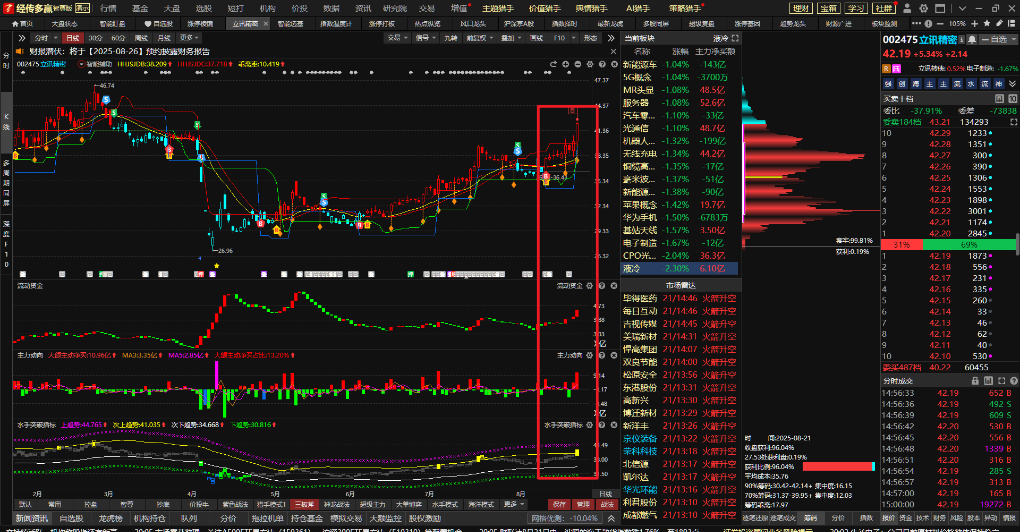Viewport: 1020px width, 532px height.
Task: Close the 财报潜伏 notice bar with X
Action: coord(613,51)
